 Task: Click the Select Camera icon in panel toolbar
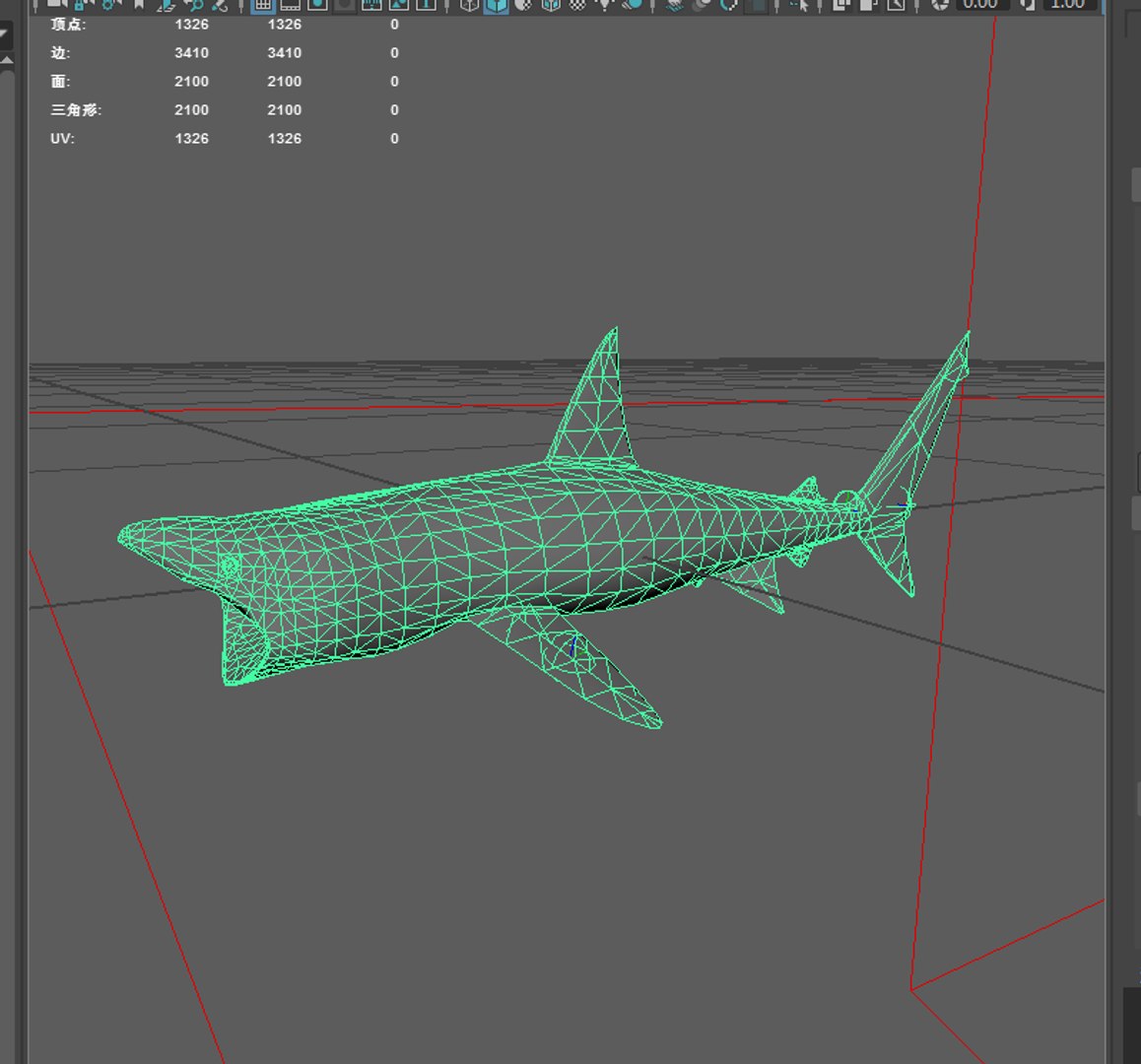point(57,4)
